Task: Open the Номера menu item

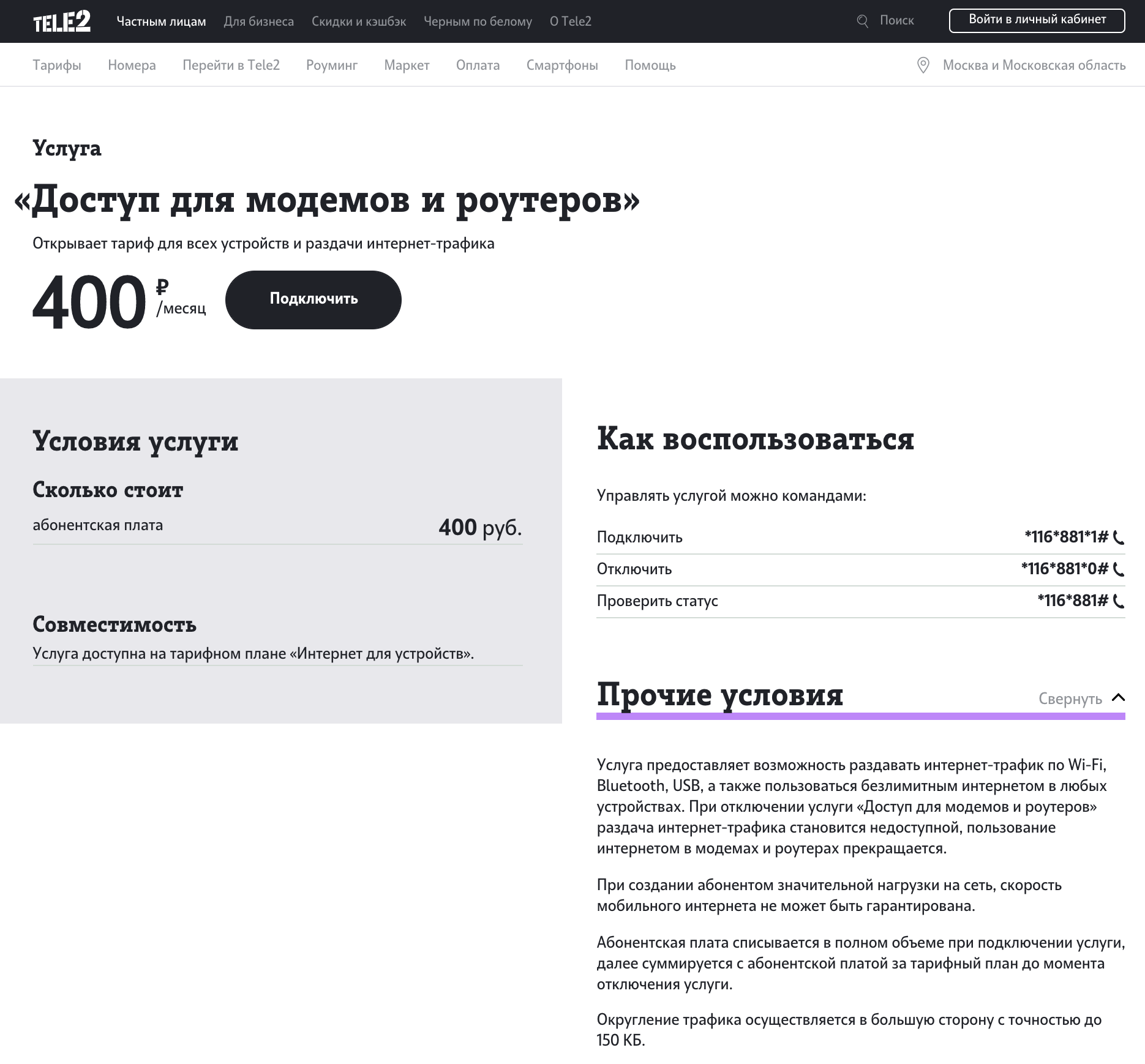Action: click(x=132, y=65)
